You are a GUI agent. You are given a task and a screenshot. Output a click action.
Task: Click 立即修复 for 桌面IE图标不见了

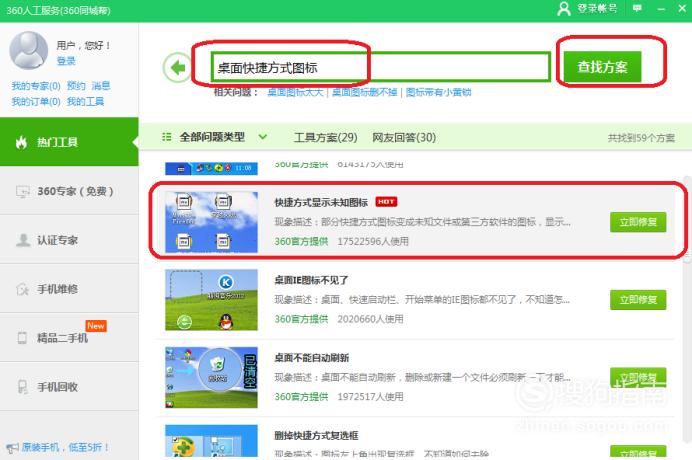[638, 300]
